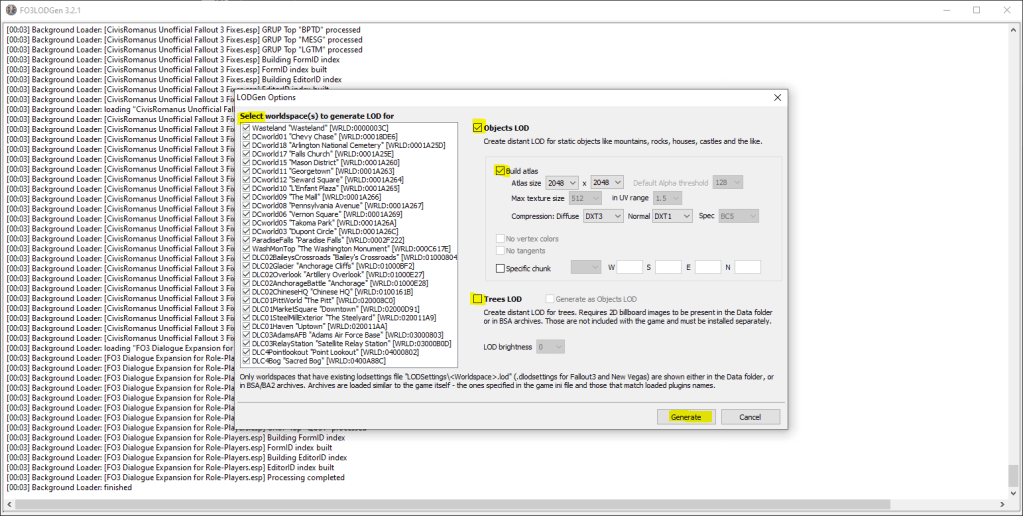
Task: Uncheck the Wasteland worldspace
Action: (246, 129)
